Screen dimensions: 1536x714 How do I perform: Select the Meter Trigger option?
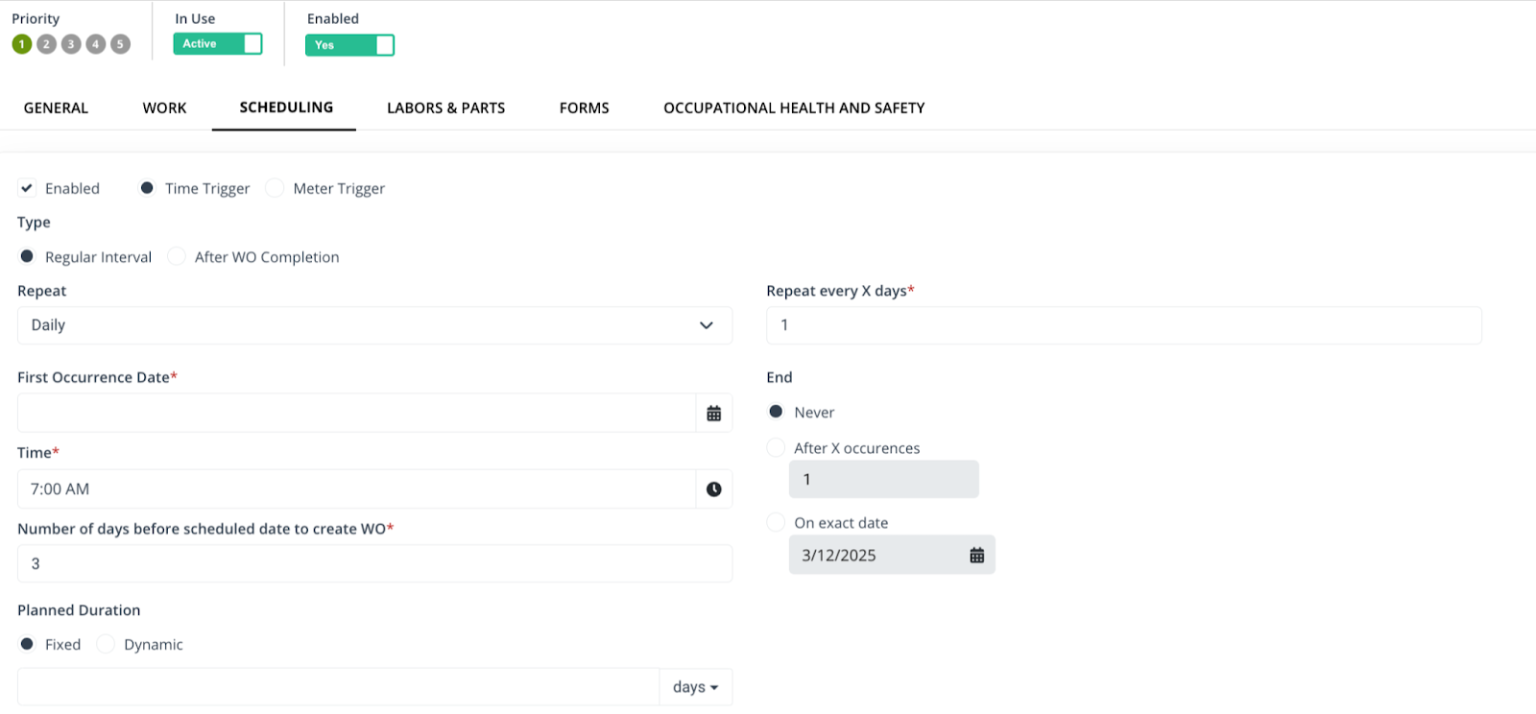(x=275, y=188)
